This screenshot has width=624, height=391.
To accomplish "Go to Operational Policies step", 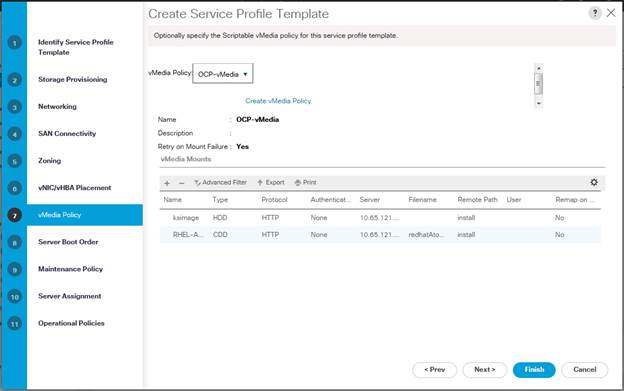I will [71, 323].
